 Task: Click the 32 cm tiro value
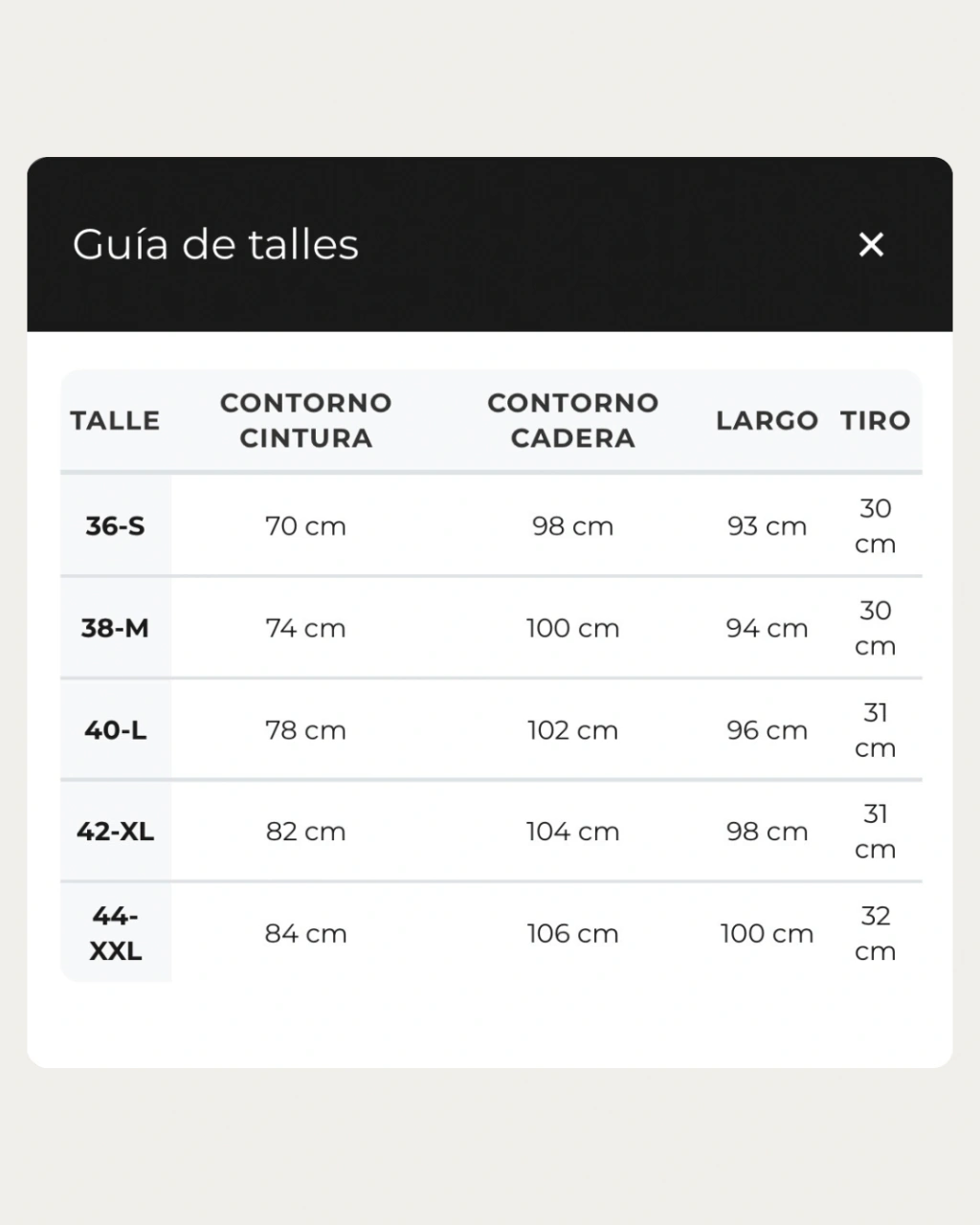pos(876,933)
